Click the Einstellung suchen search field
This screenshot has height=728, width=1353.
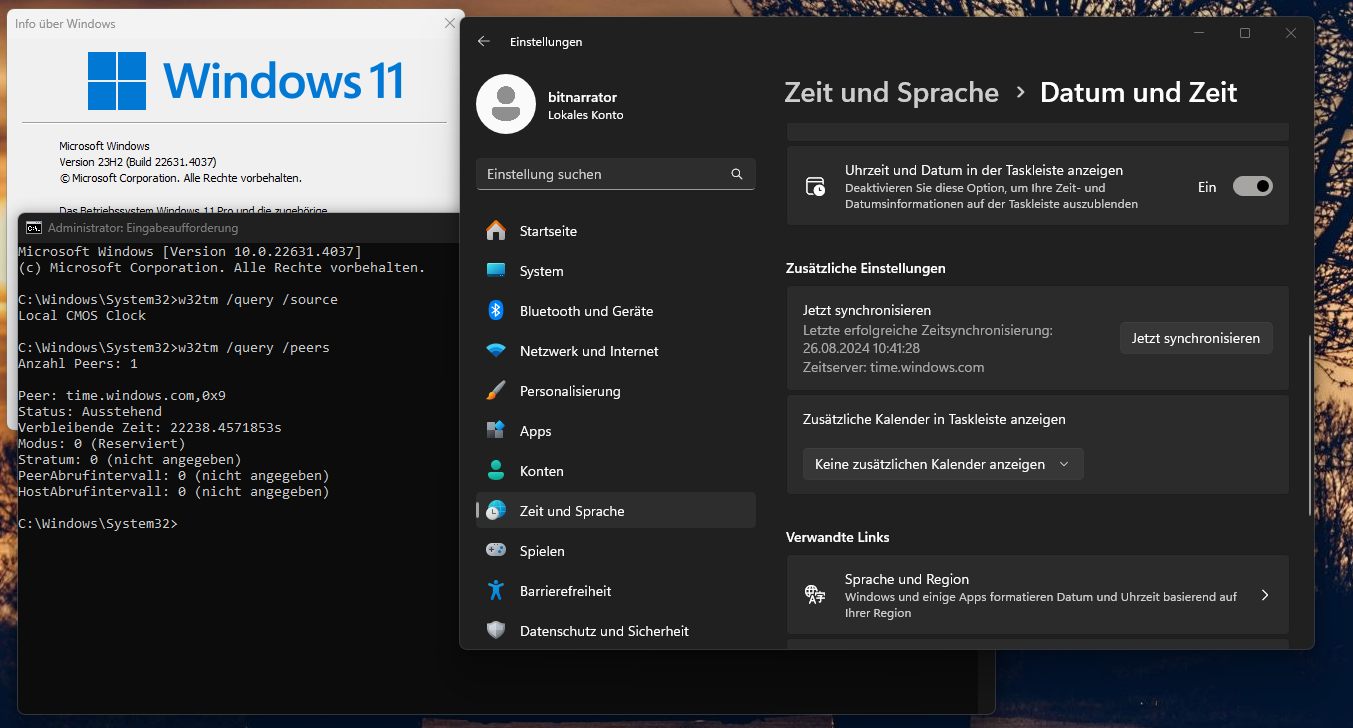coord(615,174)
